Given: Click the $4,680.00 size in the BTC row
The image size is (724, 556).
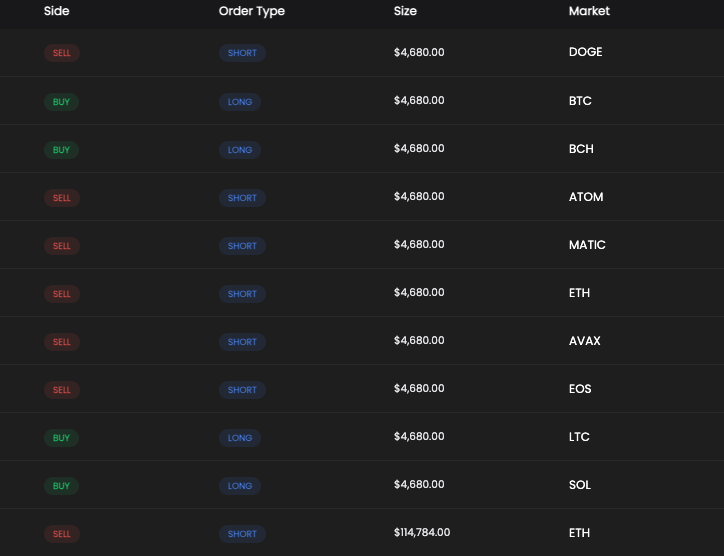Looking at the screenshot, I should click(419, 100).
